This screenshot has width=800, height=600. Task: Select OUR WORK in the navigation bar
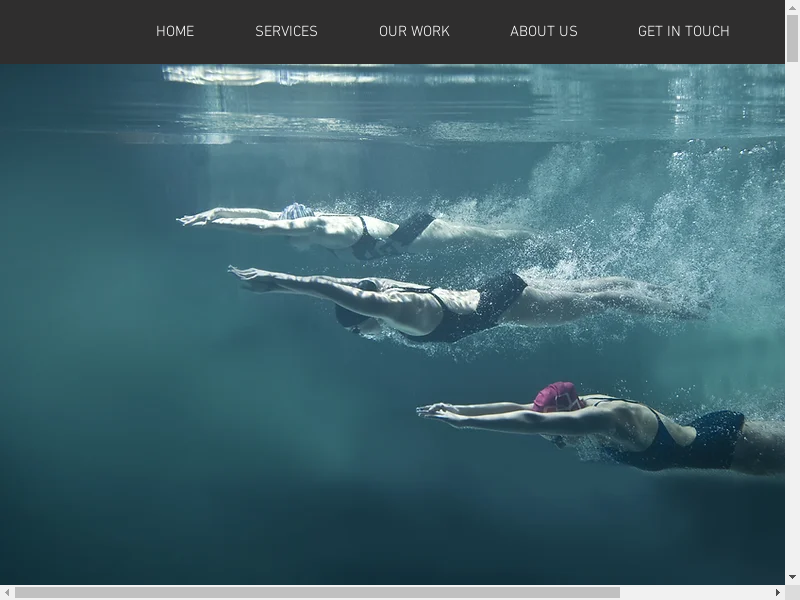pyautogui.click(x=414, y=32)
